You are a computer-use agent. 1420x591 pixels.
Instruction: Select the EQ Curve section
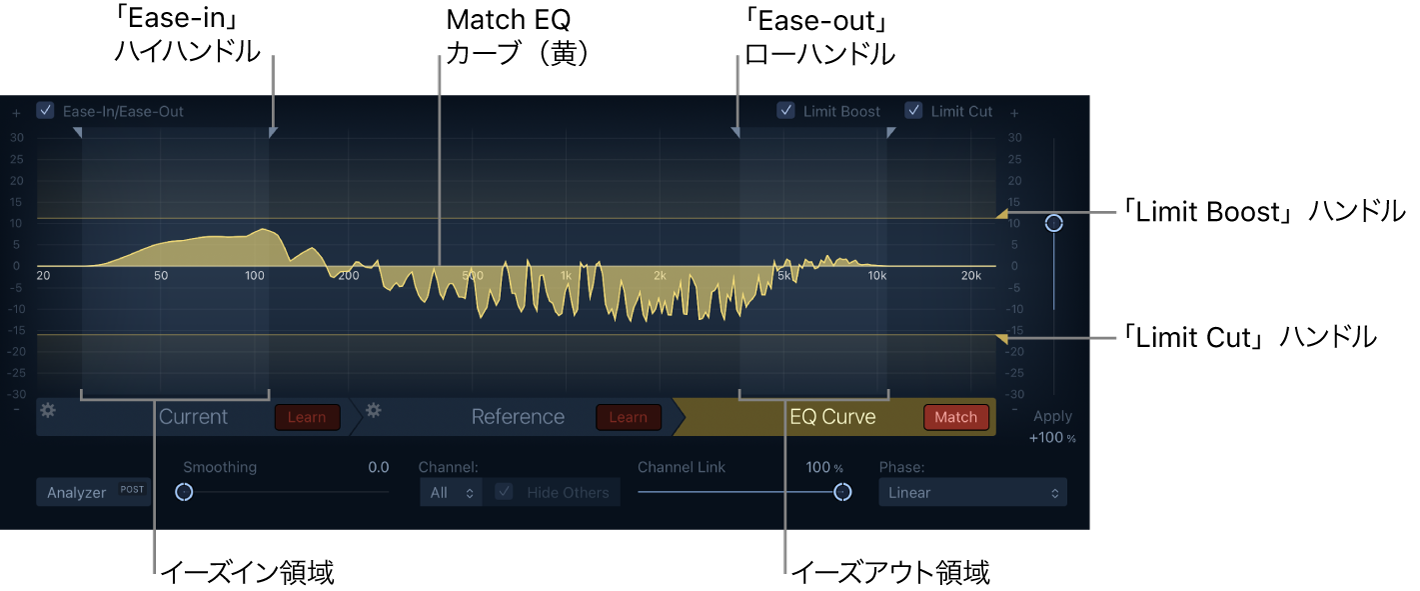(x=833, y=417)
